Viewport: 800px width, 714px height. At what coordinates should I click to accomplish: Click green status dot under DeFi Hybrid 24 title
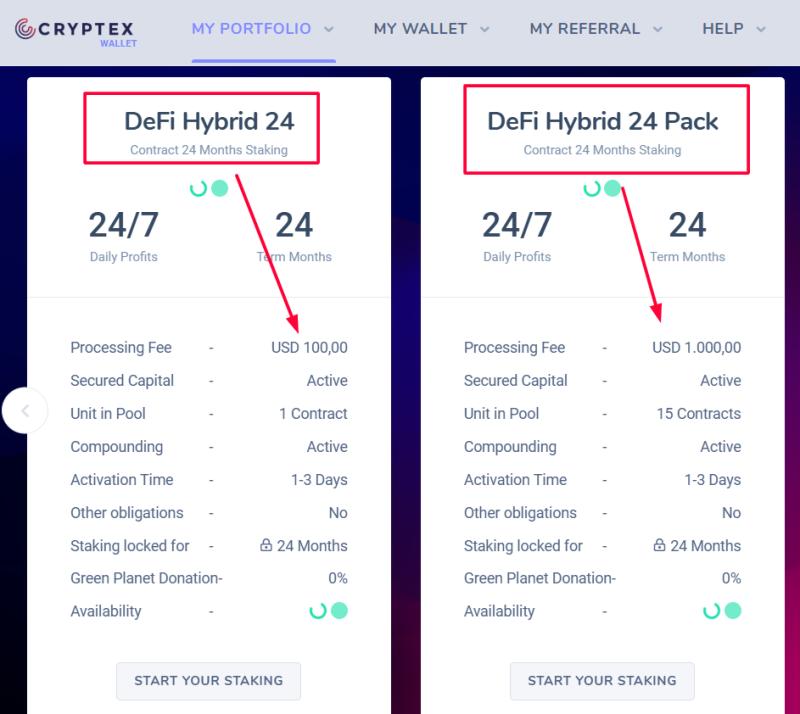tap(219, 188)
